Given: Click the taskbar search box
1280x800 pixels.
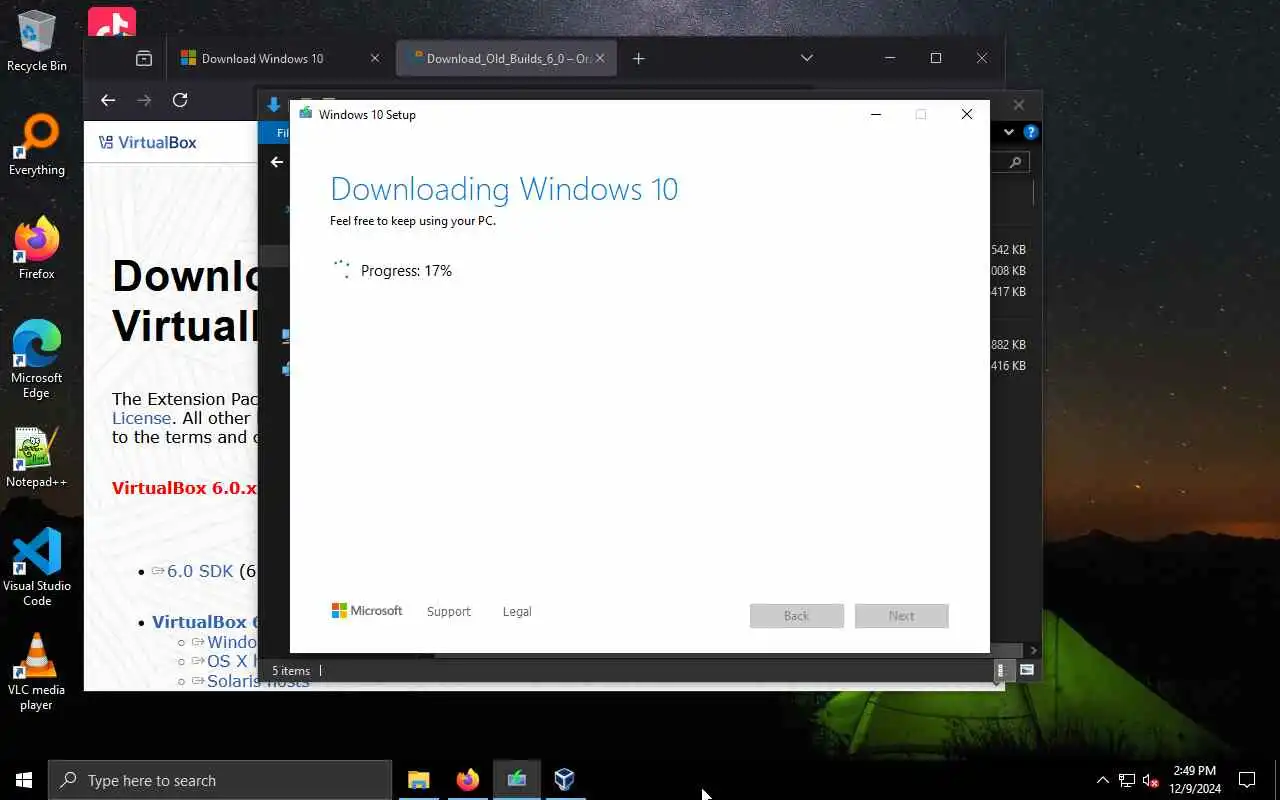Looking at the screenshot, I should (x=220, y=780).
